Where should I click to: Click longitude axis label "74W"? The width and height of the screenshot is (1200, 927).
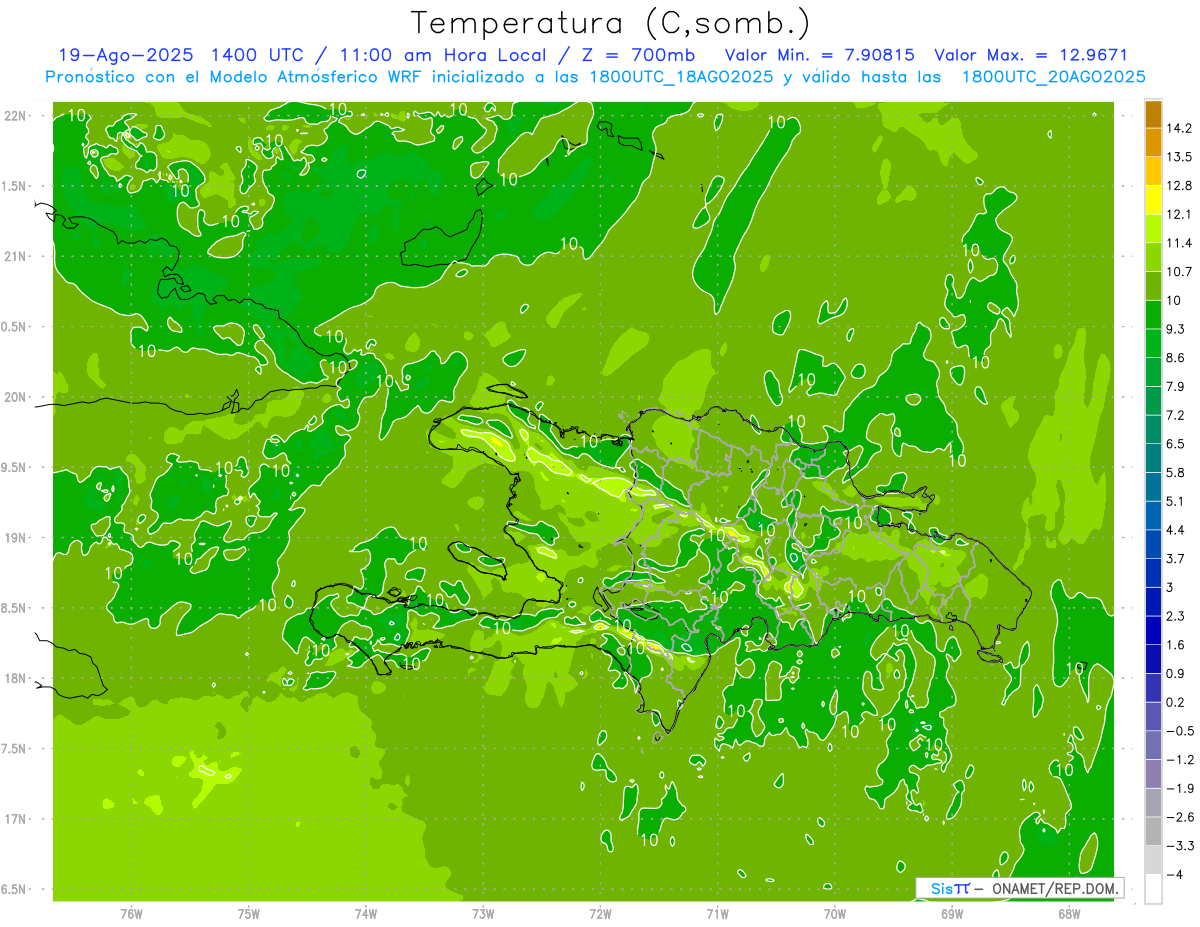tap(366, 913)
